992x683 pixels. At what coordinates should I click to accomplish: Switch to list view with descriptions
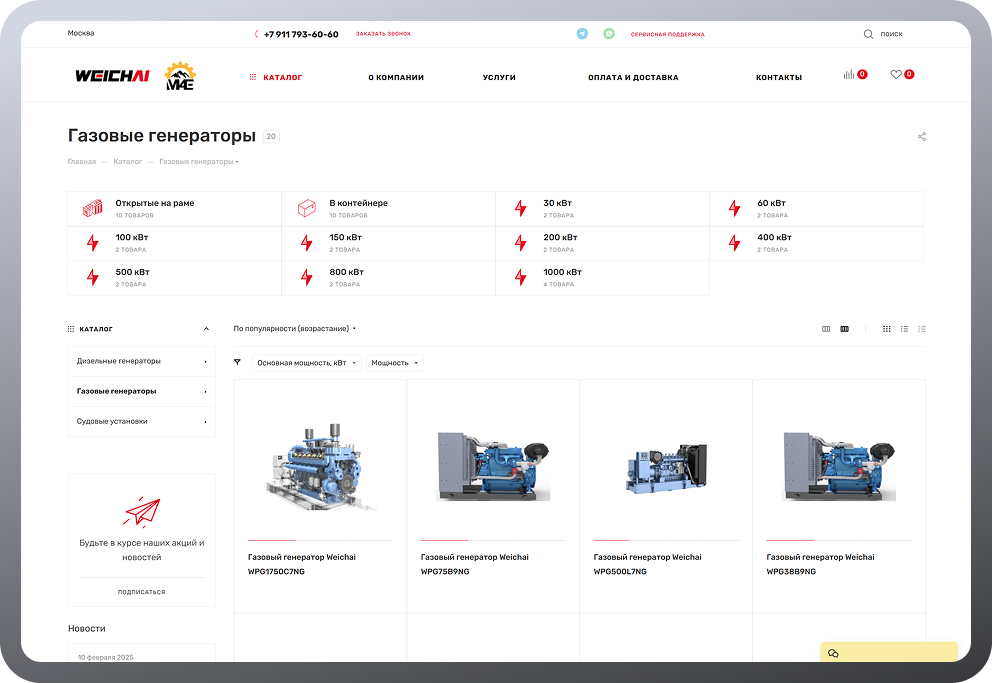click(904, 329)
